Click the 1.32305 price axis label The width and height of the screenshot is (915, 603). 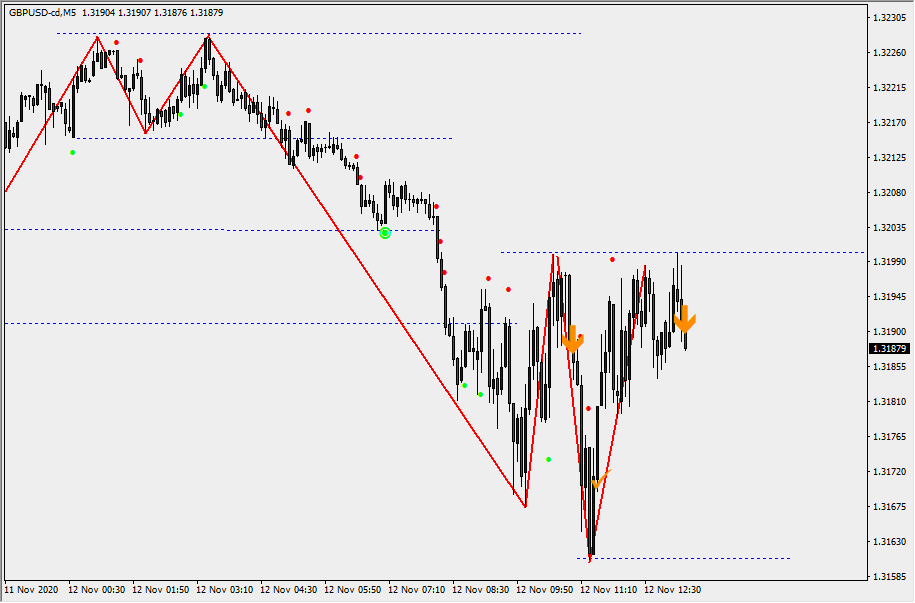coord(889,18)
